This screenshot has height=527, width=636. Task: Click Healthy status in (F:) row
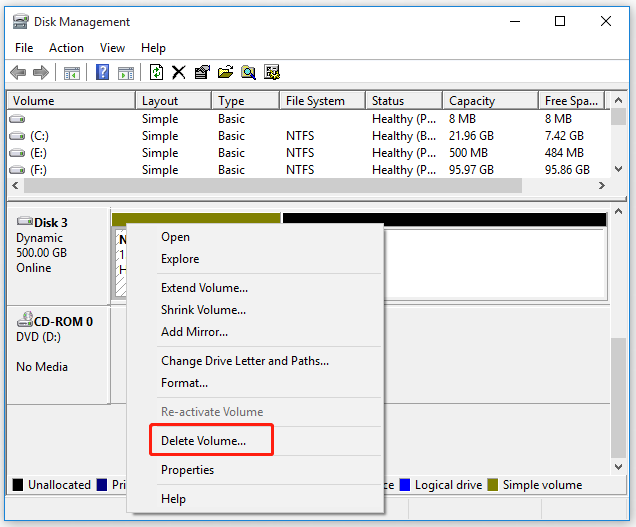404,170
